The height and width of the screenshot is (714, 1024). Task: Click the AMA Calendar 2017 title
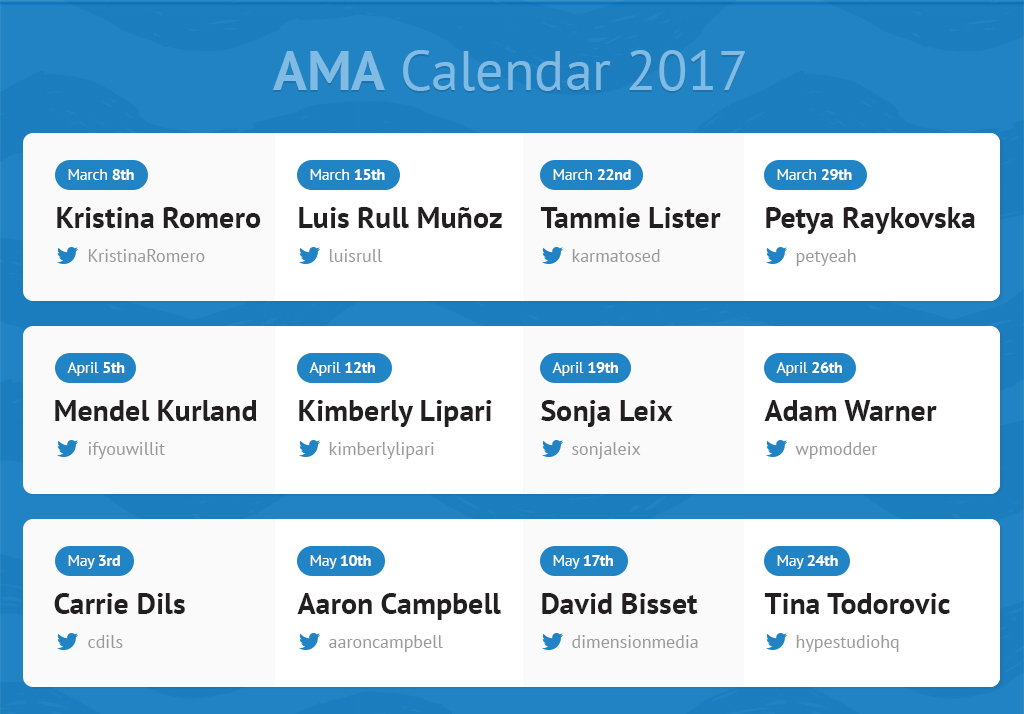510,71
